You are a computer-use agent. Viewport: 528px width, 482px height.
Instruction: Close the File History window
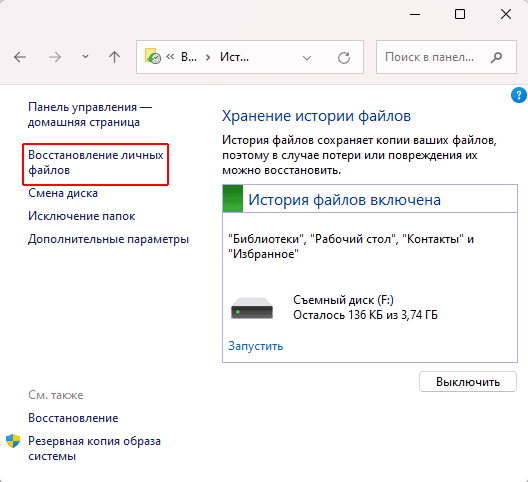(506, 14)
